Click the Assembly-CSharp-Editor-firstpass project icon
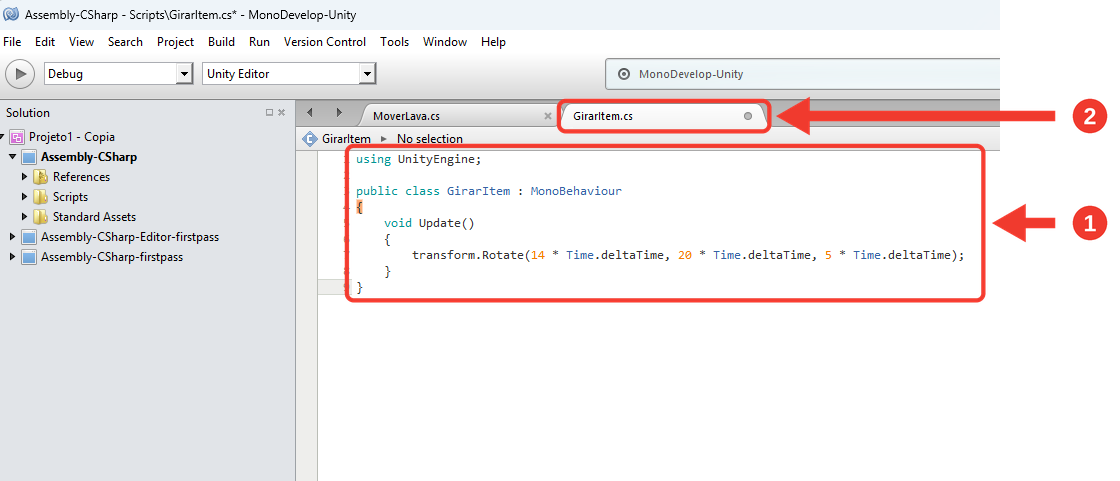Image resolution: width=1120 pixels, height=481 pixels. click(29, 237)
